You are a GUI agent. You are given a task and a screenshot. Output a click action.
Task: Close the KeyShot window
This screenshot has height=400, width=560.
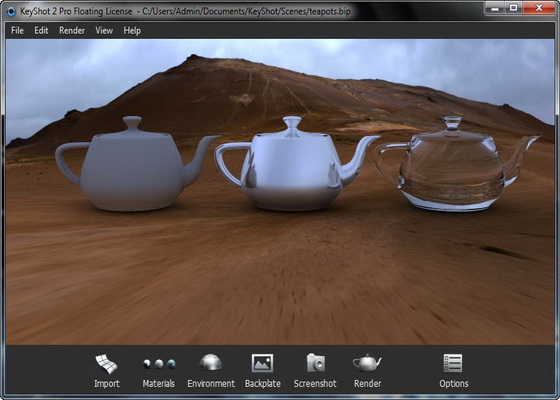(x=539, y=8)
